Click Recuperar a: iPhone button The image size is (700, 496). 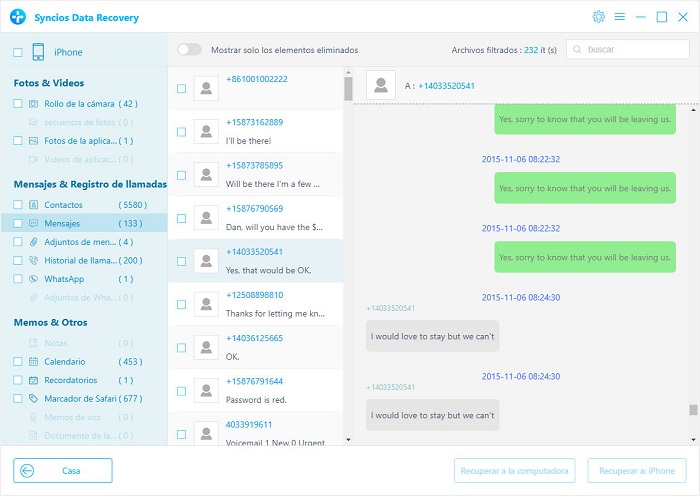click(637, 471)
